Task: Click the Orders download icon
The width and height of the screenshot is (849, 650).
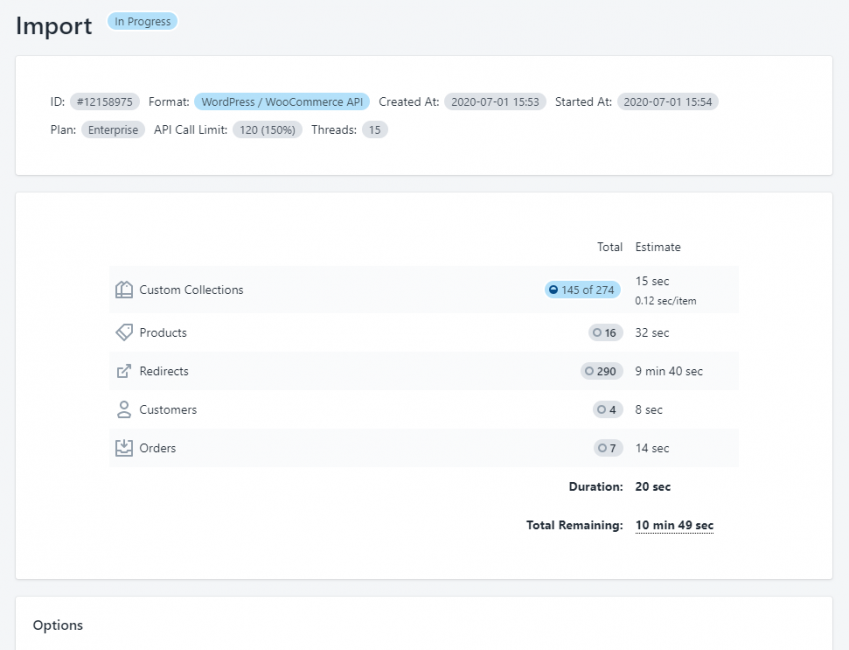Action: tap(122, 447)
